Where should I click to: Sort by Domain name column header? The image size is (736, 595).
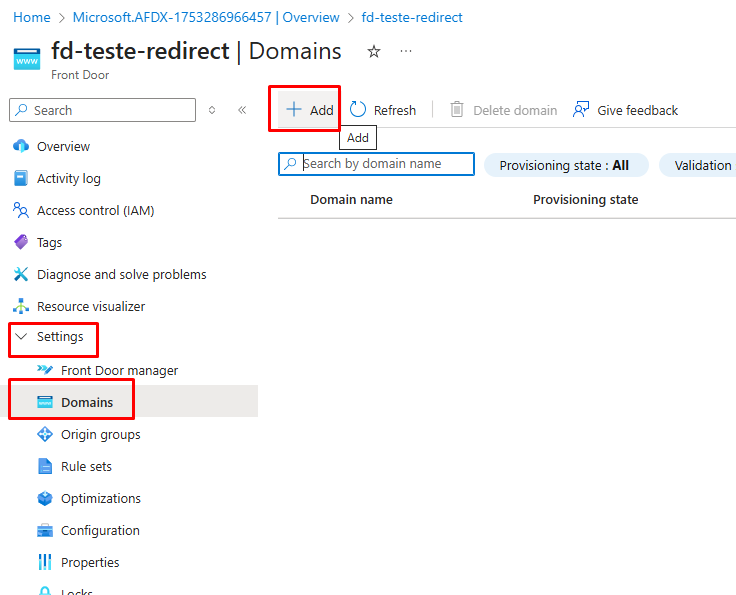pyautogui.click(x=351, y=199)
